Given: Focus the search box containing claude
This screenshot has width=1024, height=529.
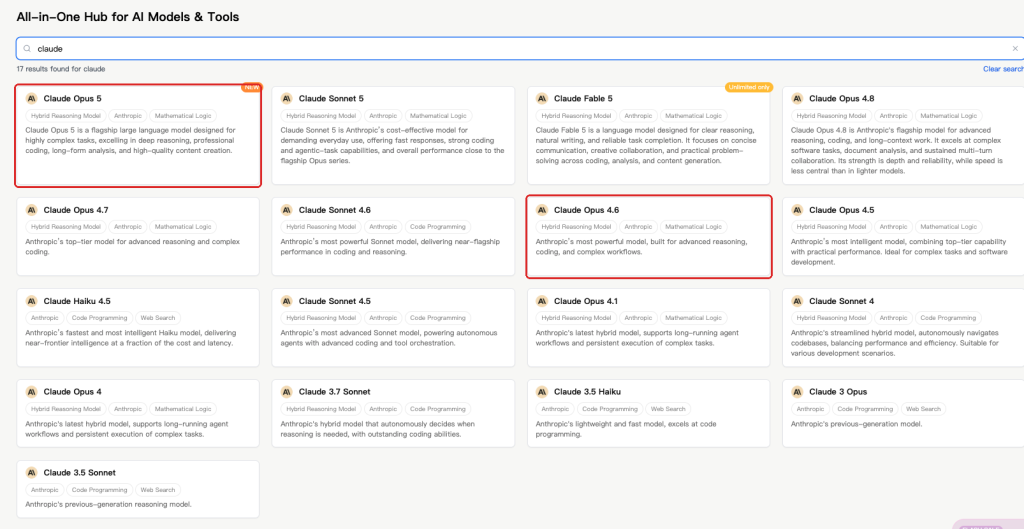Looking at the screenshot, I should click(520, 48).
